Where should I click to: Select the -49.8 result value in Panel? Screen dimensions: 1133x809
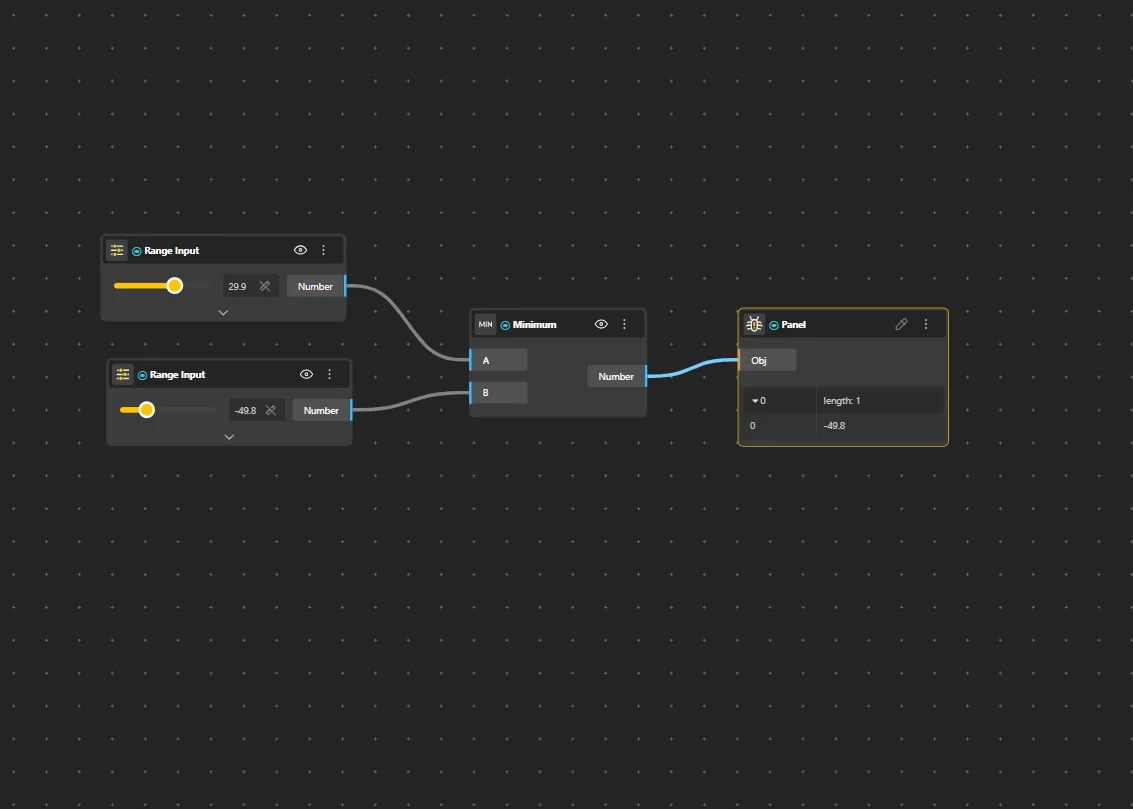pyautogui.click(x=835, y=425)
